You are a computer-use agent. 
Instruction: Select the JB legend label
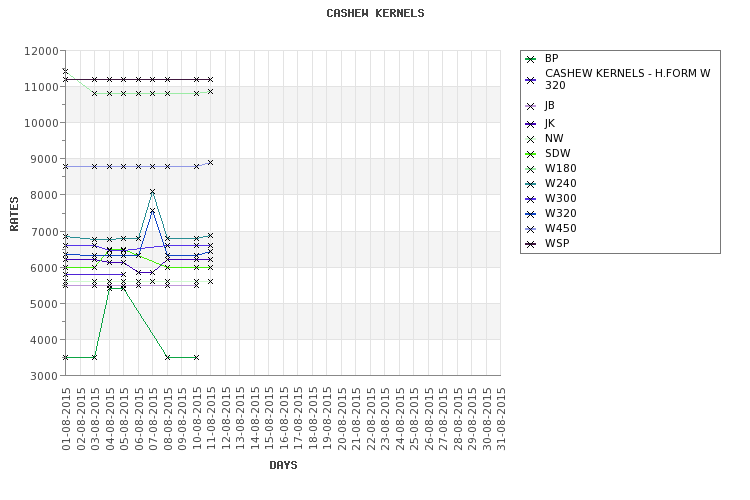[550, 106]
